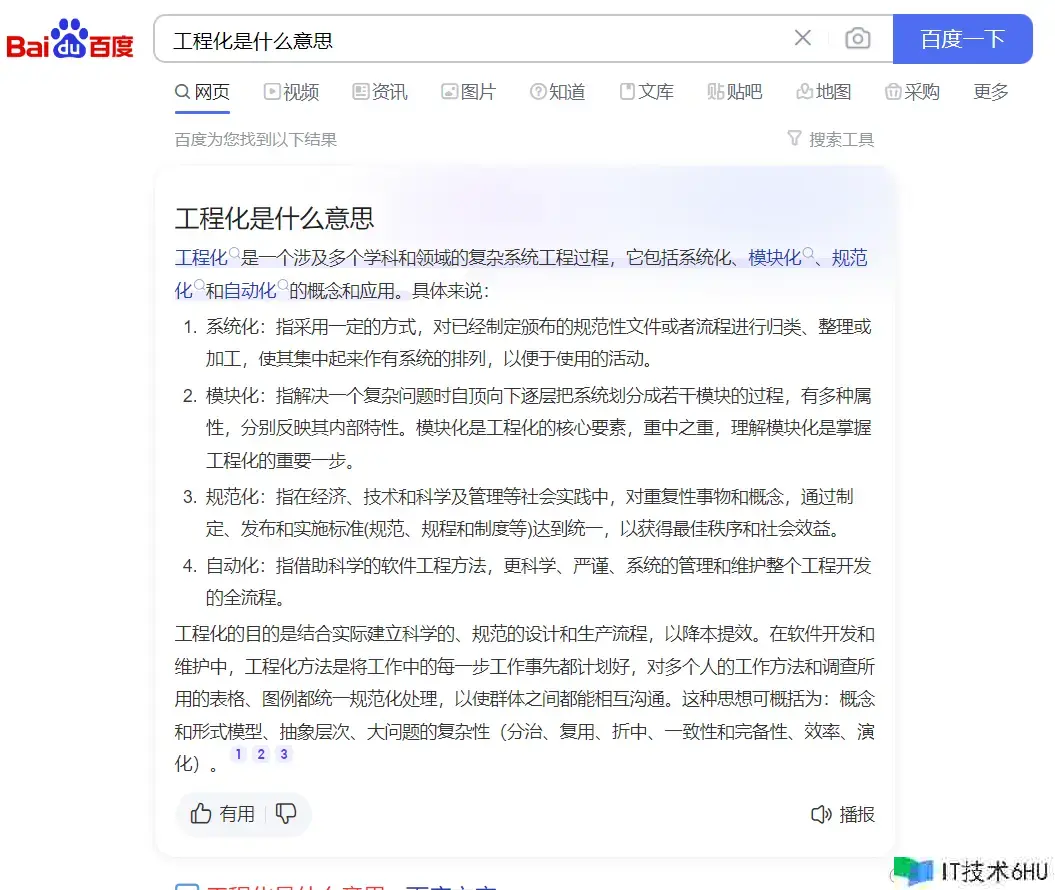
Task: Click inside the search input field
Action: point(470,40)
